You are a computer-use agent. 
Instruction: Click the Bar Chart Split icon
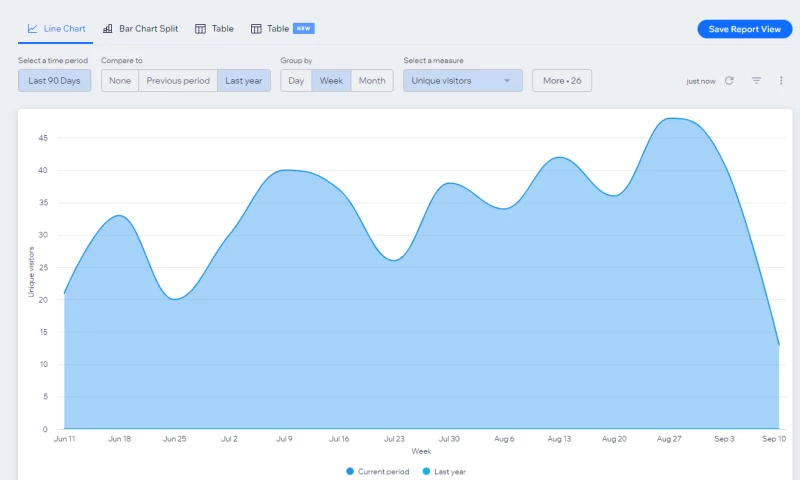tap(108, 29)
